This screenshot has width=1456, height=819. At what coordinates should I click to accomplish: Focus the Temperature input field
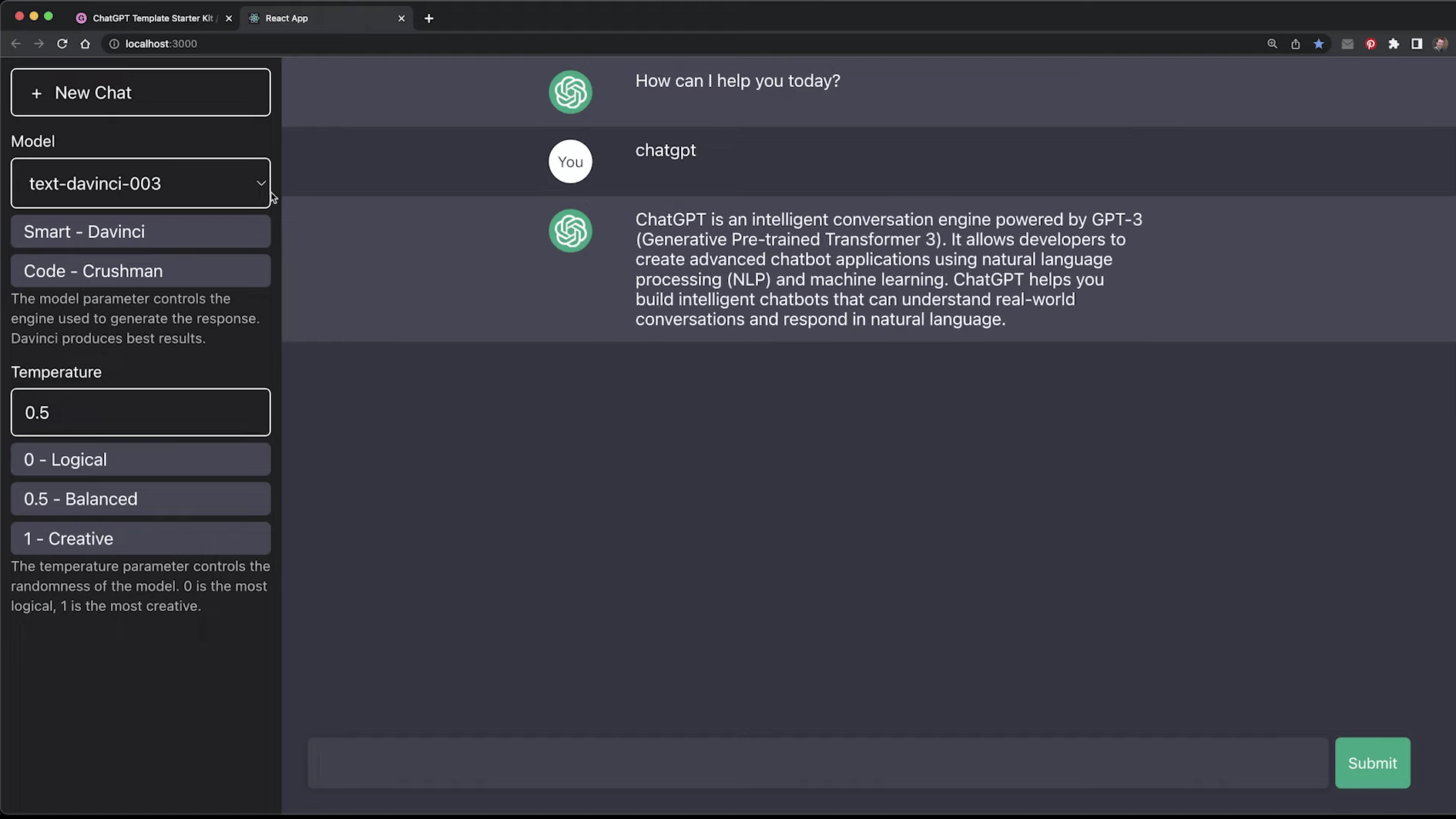point(141,412)
